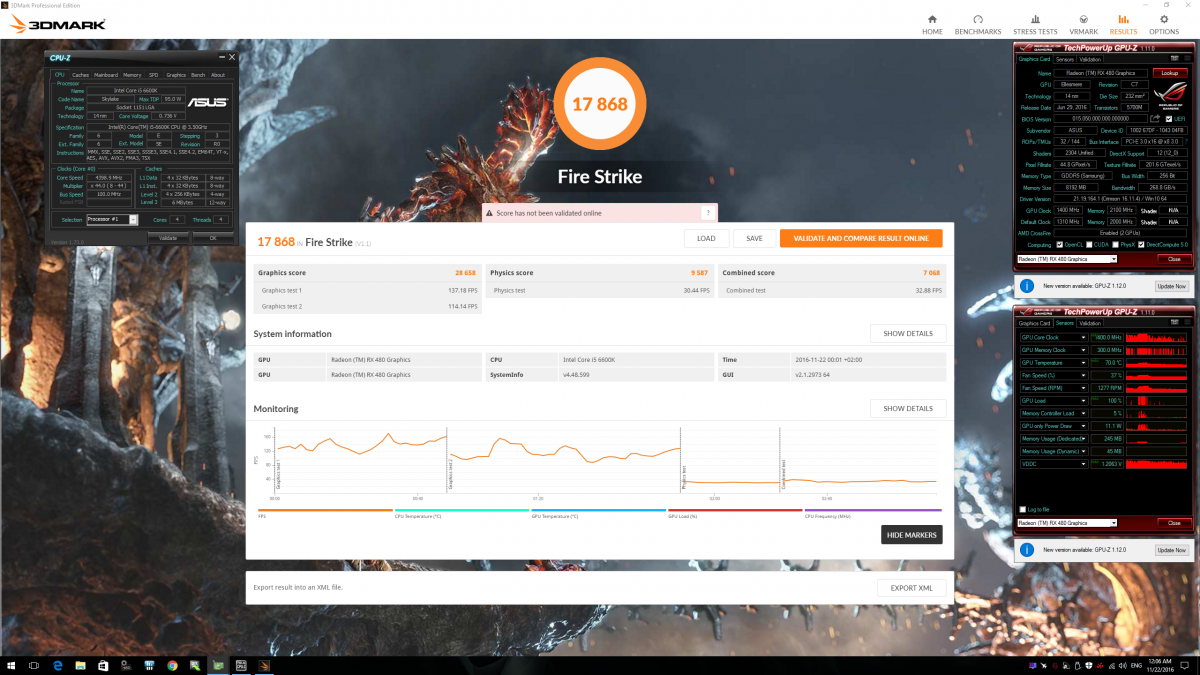Open the GPU selector dropdown in the GPU-Z Sensors window
The height and width of the screenshot is (675, 1200).
pyautogui.click(x=1067, y=523)
